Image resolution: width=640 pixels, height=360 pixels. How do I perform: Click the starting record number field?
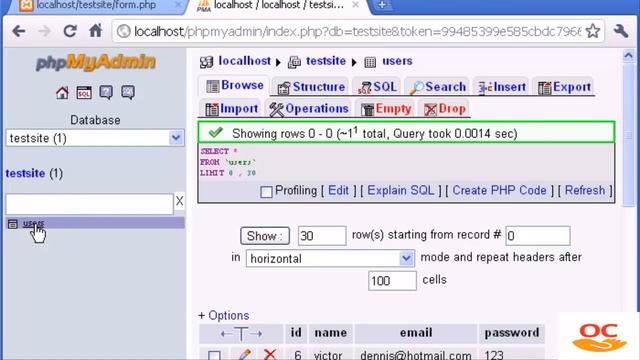coord(538,236)
